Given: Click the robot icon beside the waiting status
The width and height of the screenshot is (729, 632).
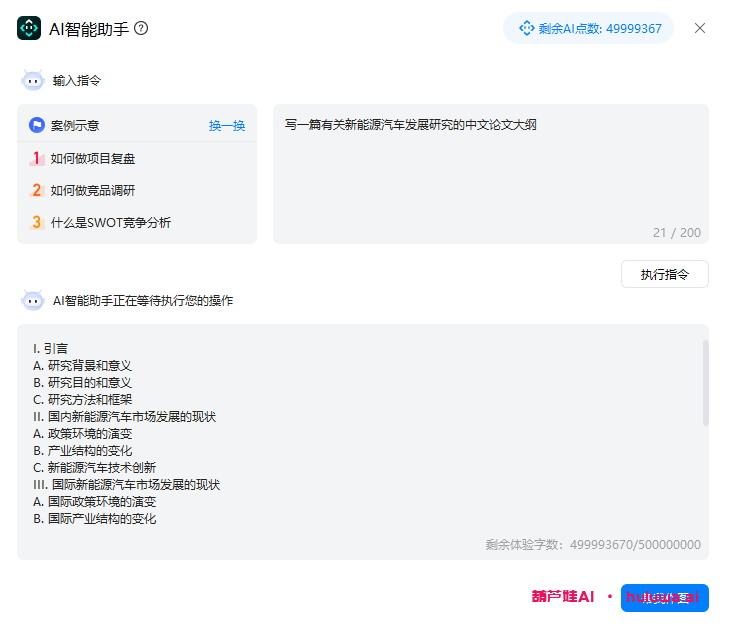Looking at the screenshot, I should tap(33, 300).
